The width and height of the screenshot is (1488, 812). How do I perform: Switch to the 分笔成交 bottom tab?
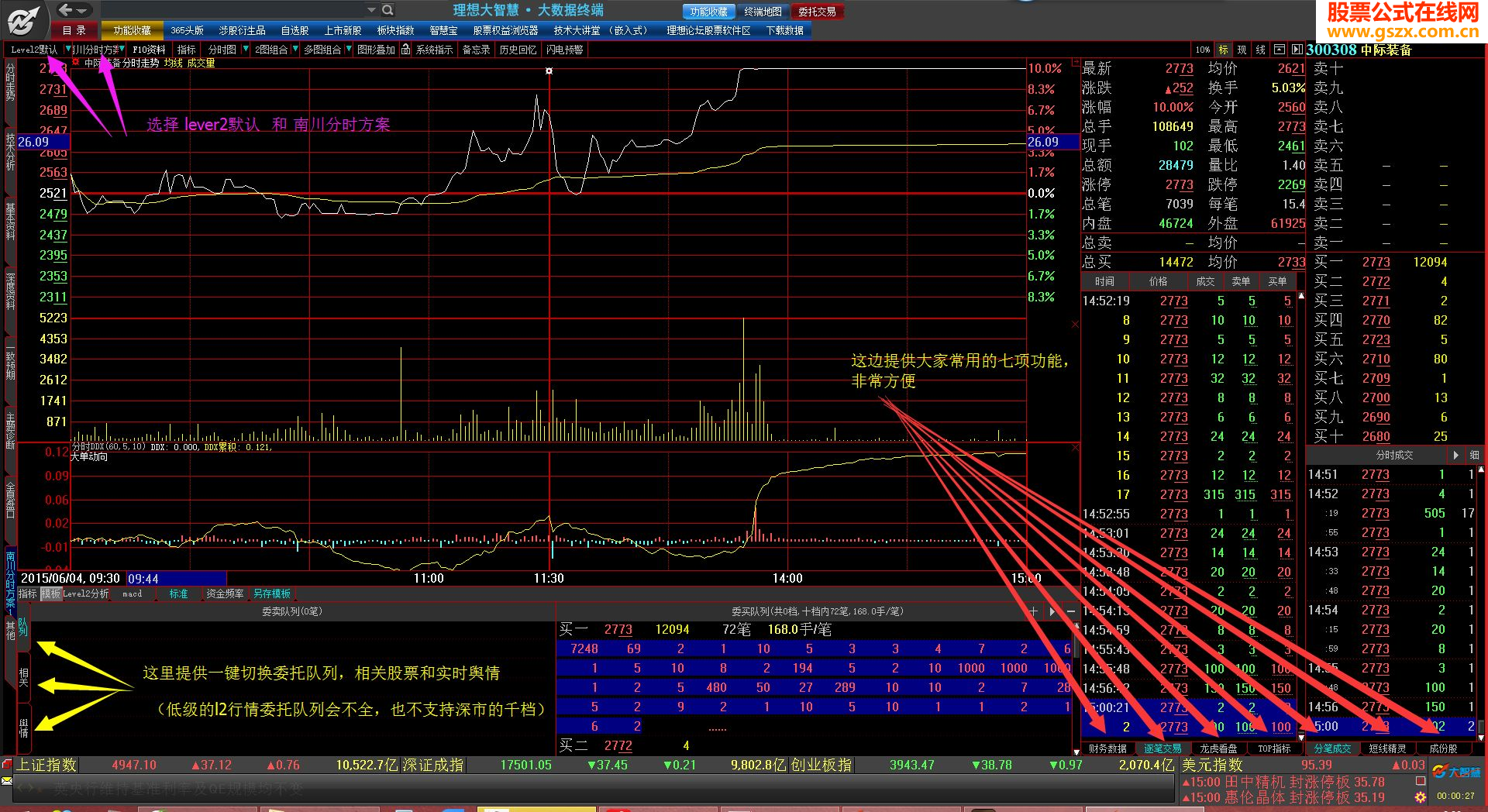click(x=1333, y=748)
